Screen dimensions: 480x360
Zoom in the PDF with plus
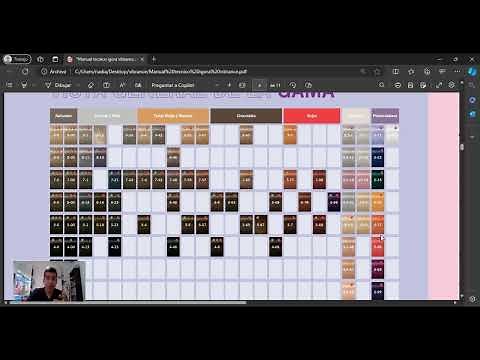(229, 85)
